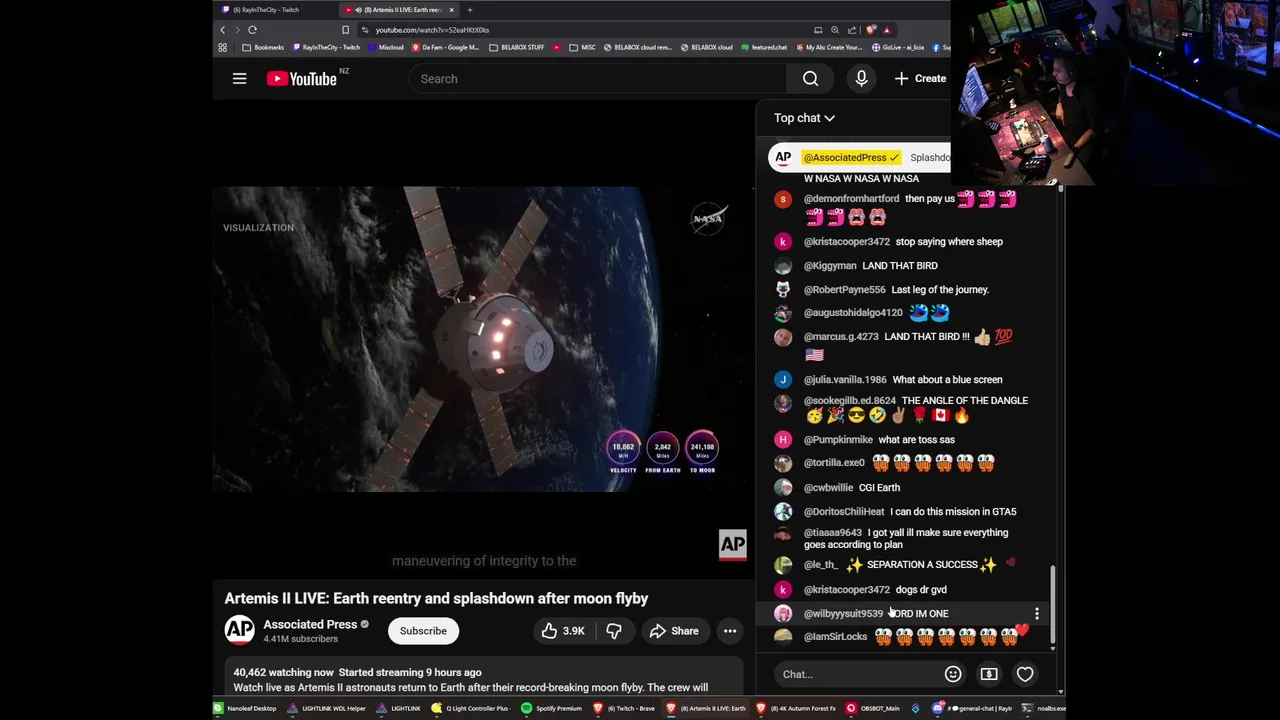1280x720 pixels.
Task: Open the Da Fam Google Maps bookmark
Action: click(444, 47)
